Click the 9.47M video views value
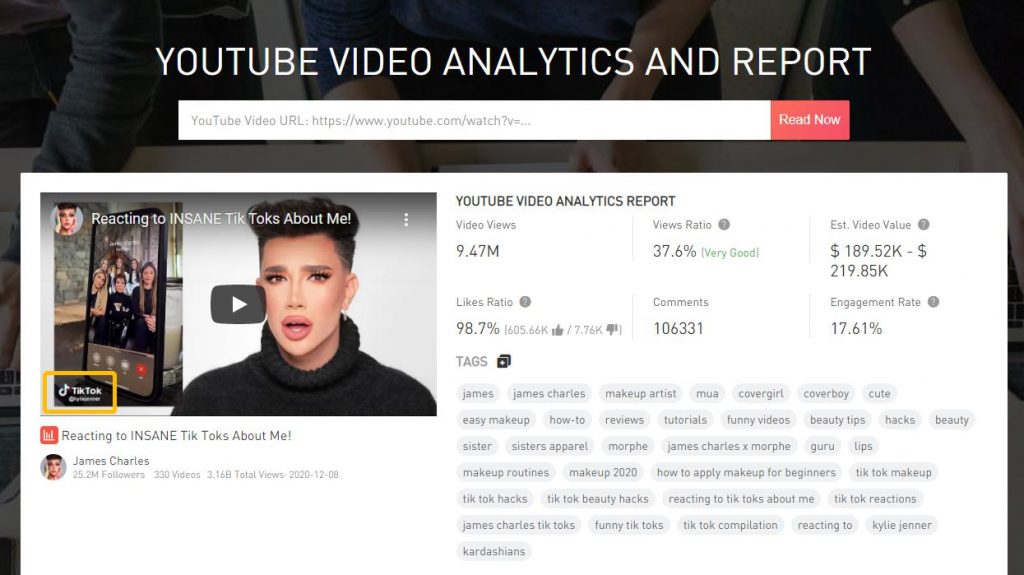 [x=477, y=251]
